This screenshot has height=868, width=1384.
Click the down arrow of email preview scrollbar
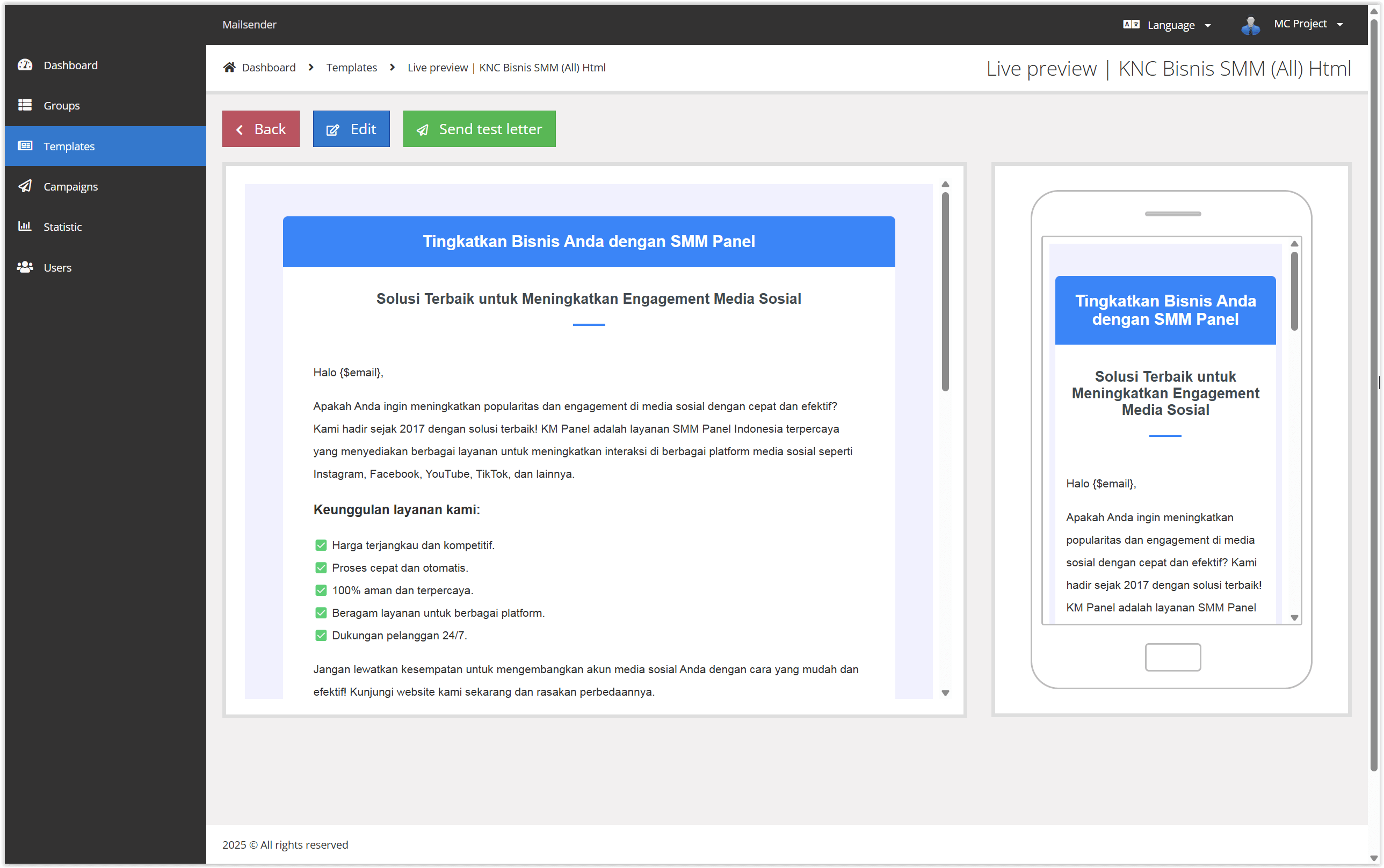tap(945, 693)
